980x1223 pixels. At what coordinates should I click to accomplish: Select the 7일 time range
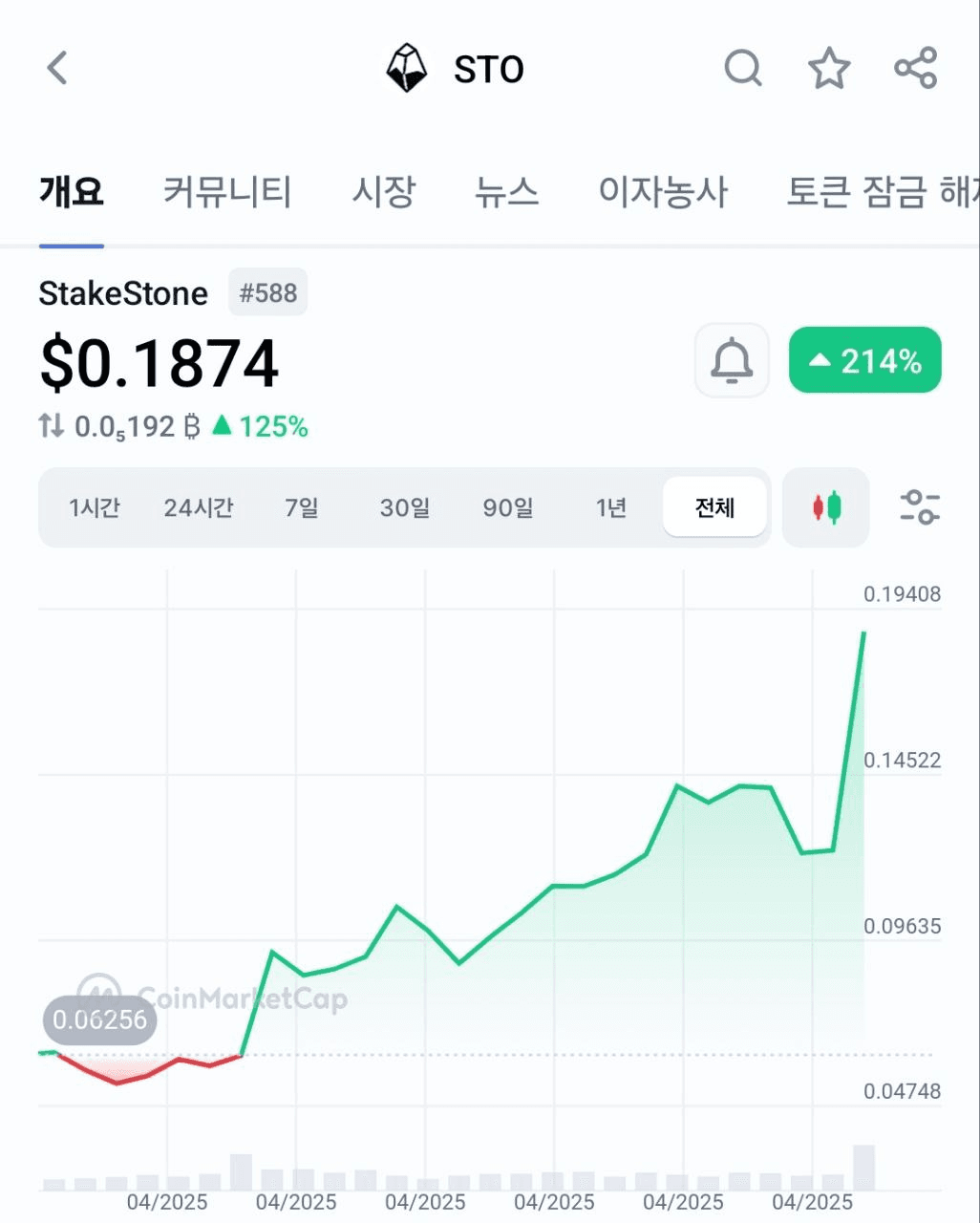pos(302,507)
